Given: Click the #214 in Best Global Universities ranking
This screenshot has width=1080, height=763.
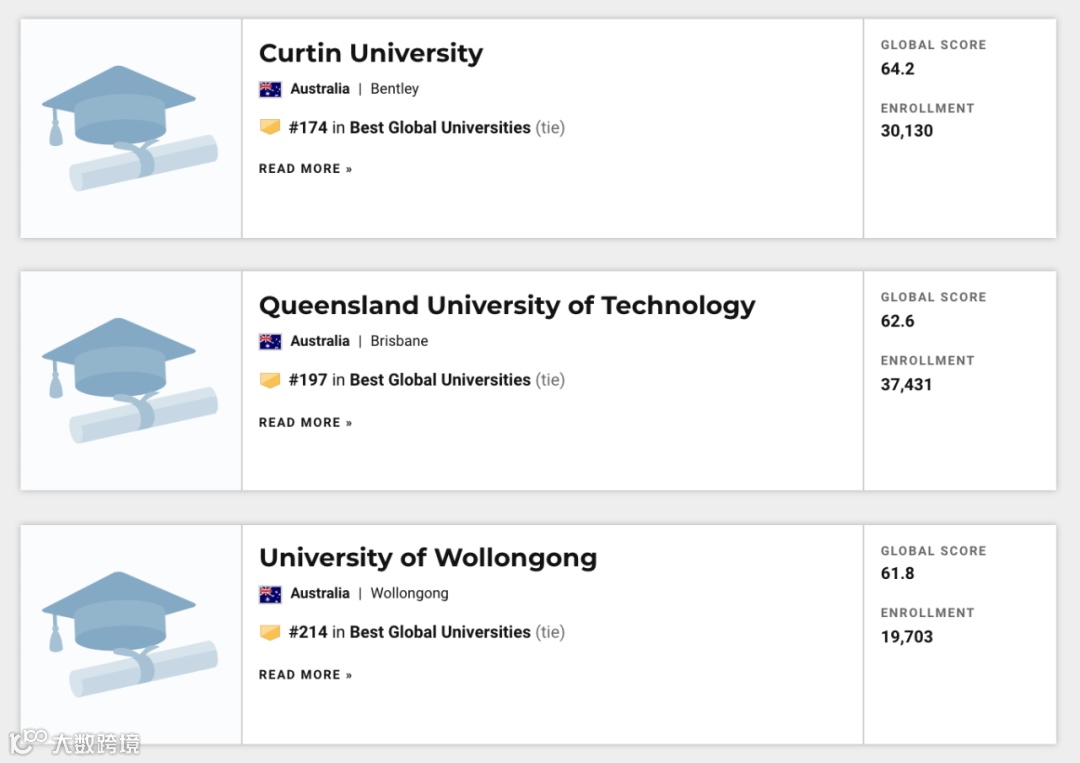Looking at the screenshot, I should 410,632.
